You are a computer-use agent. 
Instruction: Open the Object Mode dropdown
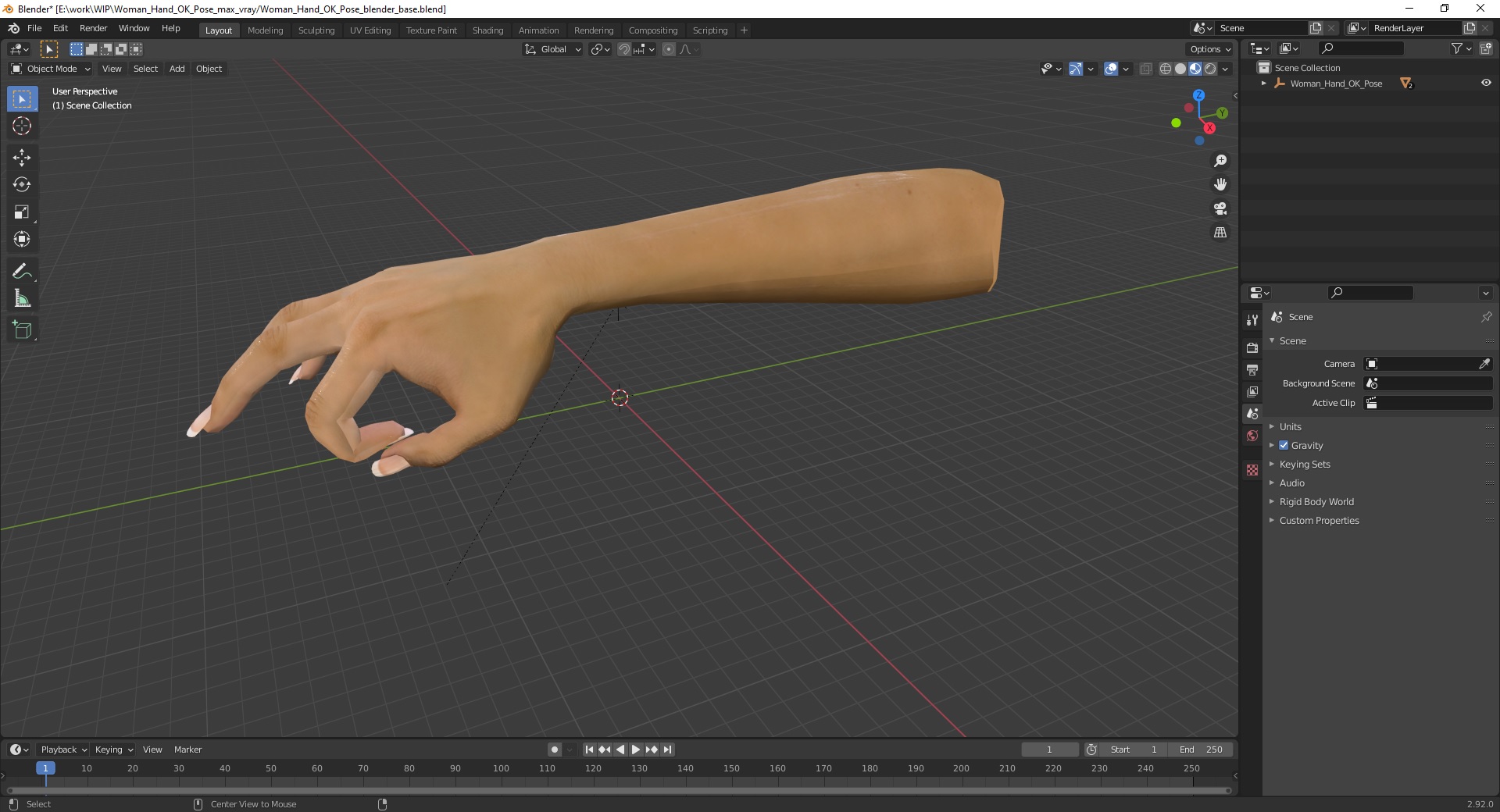coord(51,69)
